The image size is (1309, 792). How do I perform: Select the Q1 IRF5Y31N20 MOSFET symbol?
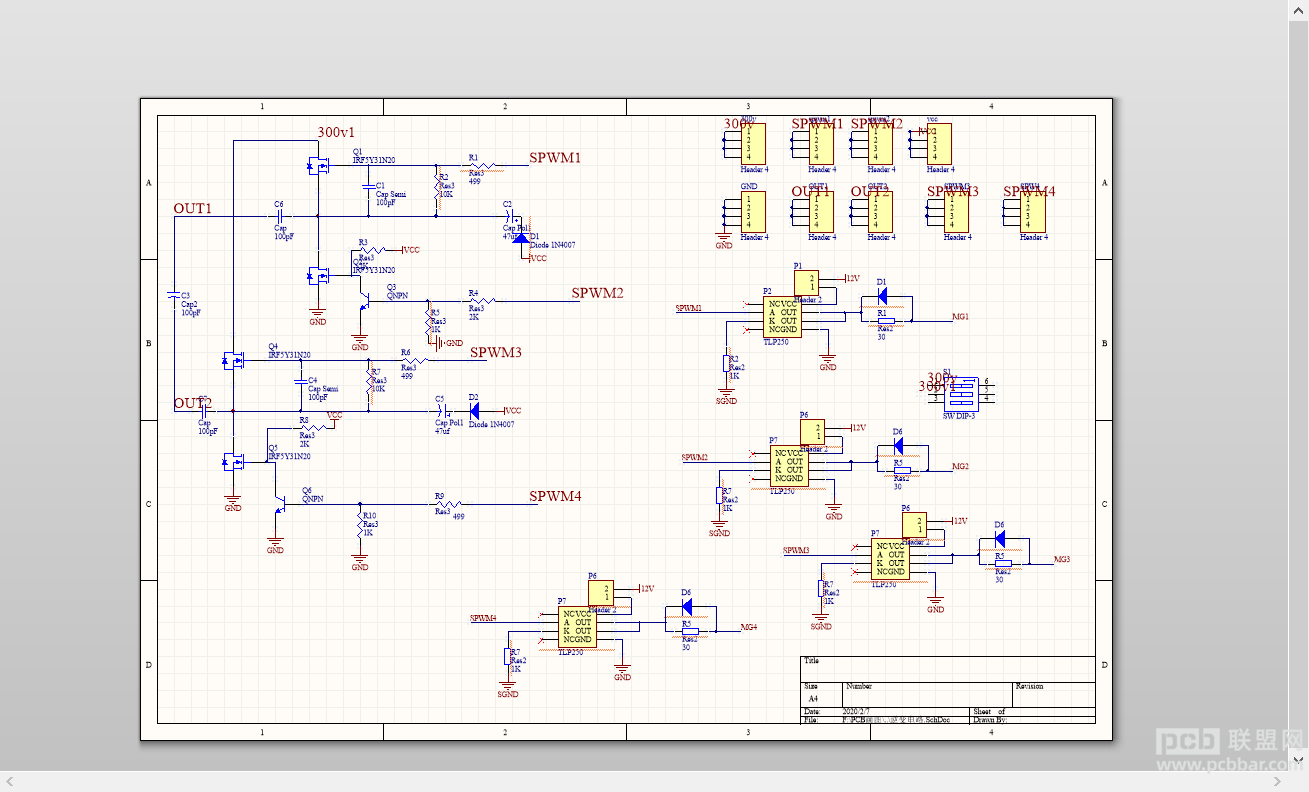[320, 165]
